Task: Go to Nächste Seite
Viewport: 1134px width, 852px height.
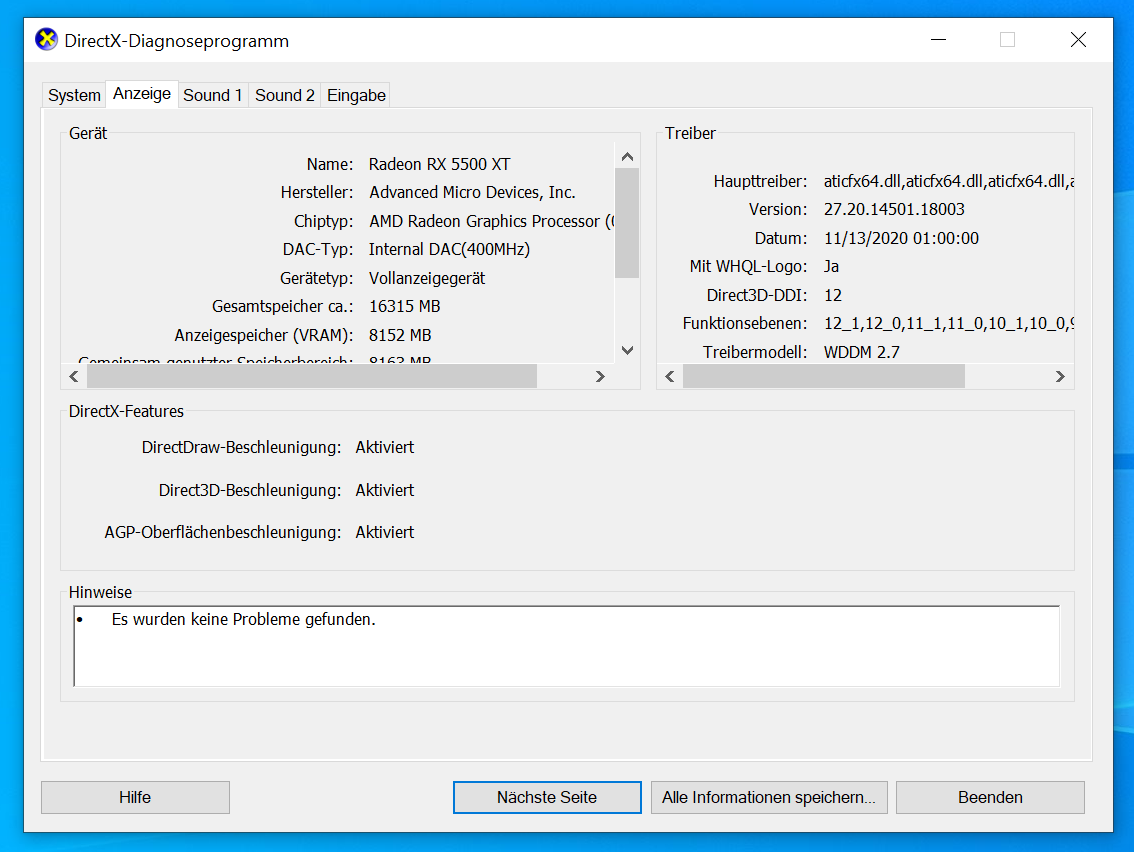Action: point(547,797)
